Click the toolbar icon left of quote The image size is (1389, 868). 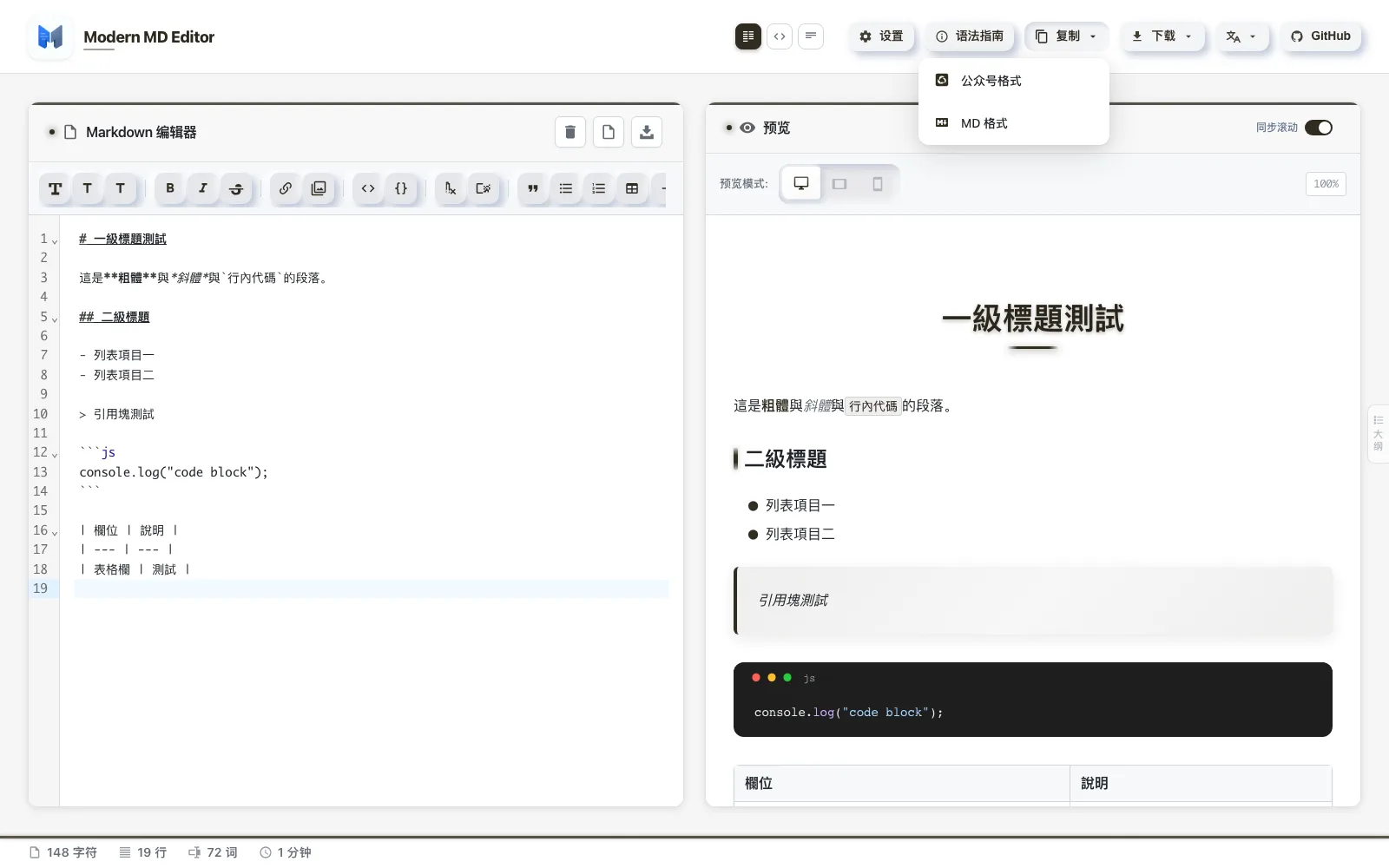point(484,188)
